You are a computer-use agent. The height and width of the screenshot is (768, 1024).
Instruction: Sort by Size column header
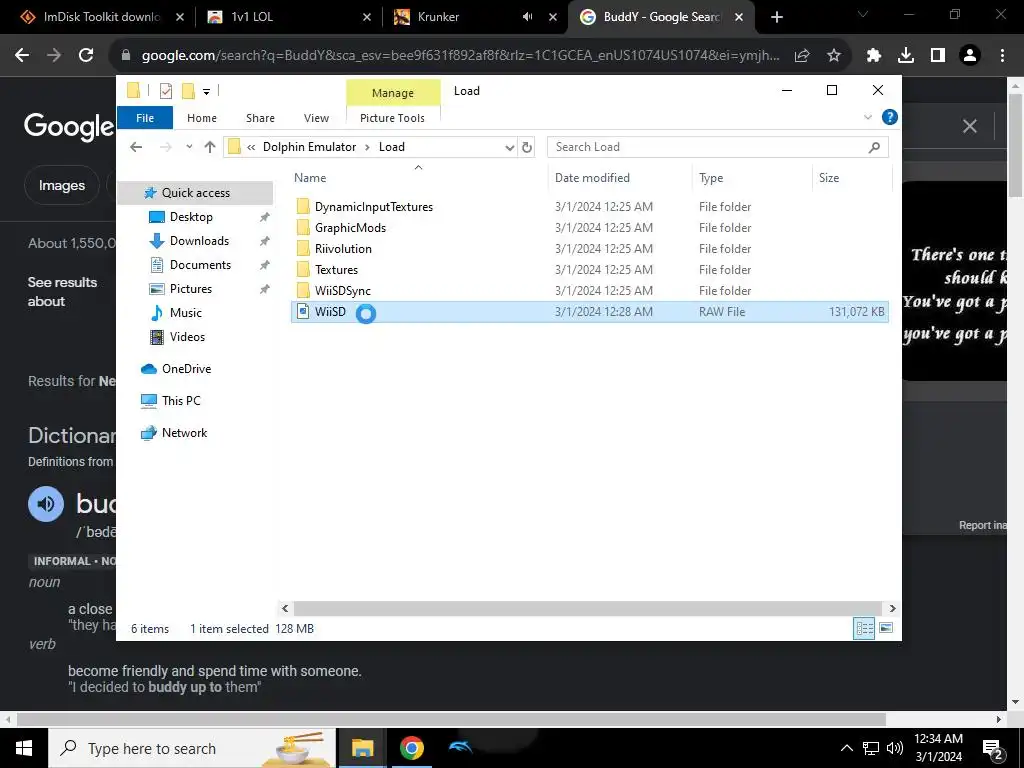[x=829, y=178]
